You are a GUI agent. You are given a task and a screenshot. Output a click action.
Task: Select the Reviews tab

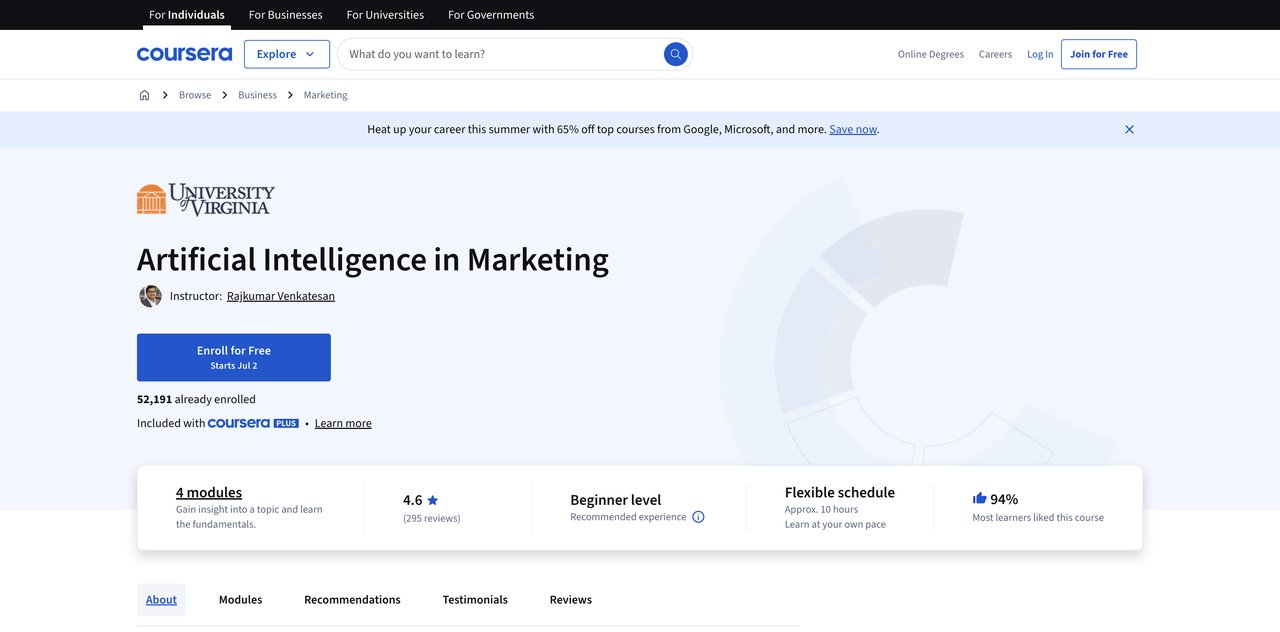pos(571,600)
